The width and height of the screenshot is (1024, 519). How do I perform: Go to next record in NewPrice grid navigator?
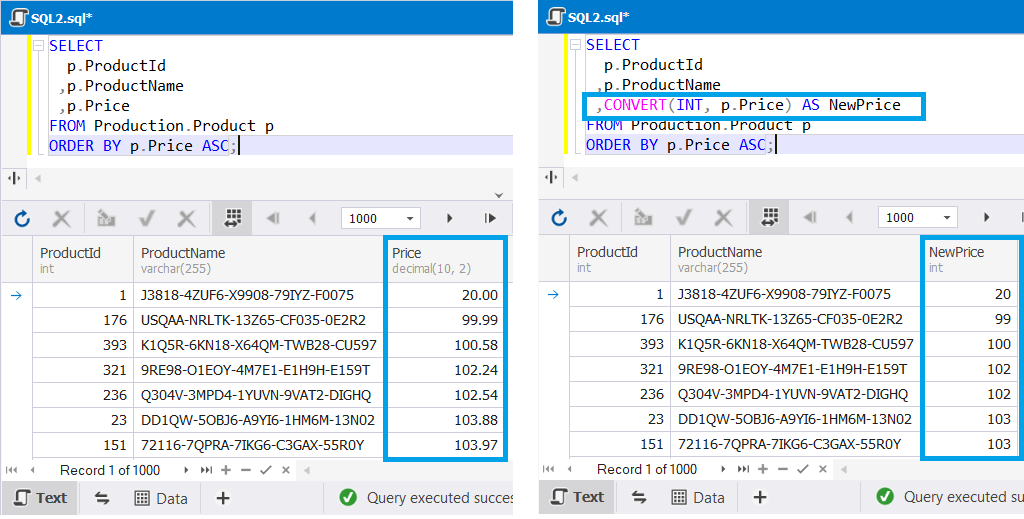pos(723,469)
